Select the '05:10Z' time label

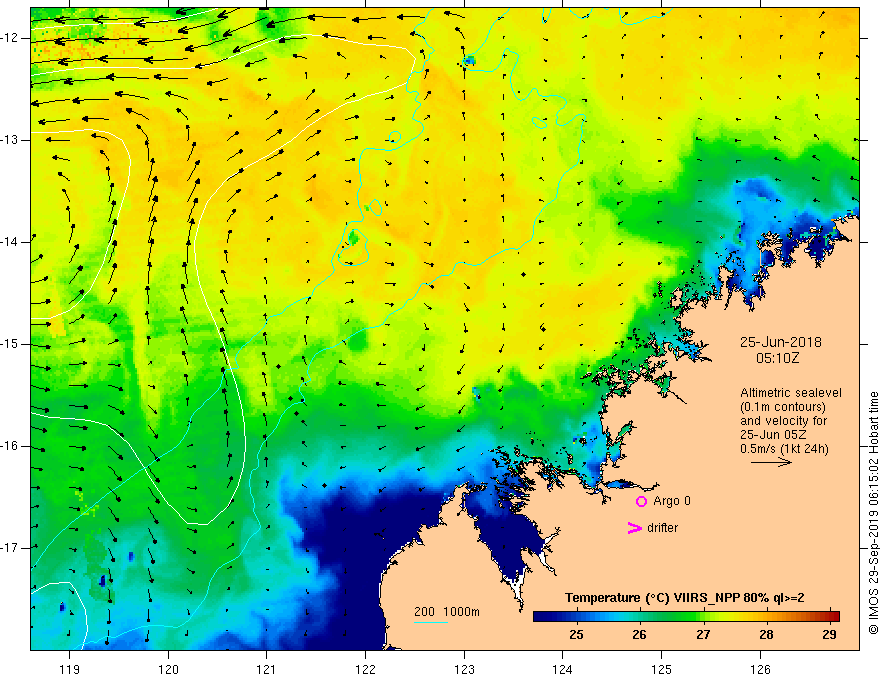pyautogui.click(x=777, y=358)
